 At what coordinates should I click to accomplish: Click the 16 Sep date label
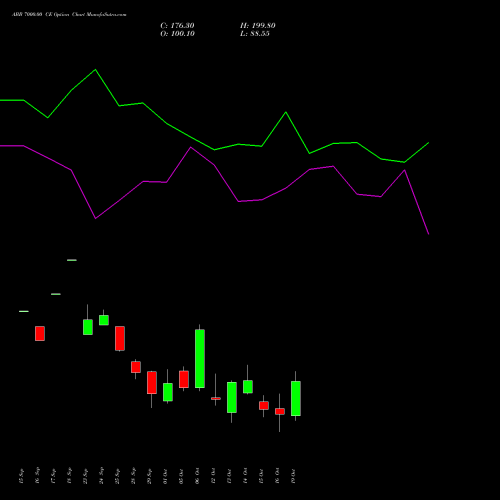37,476
